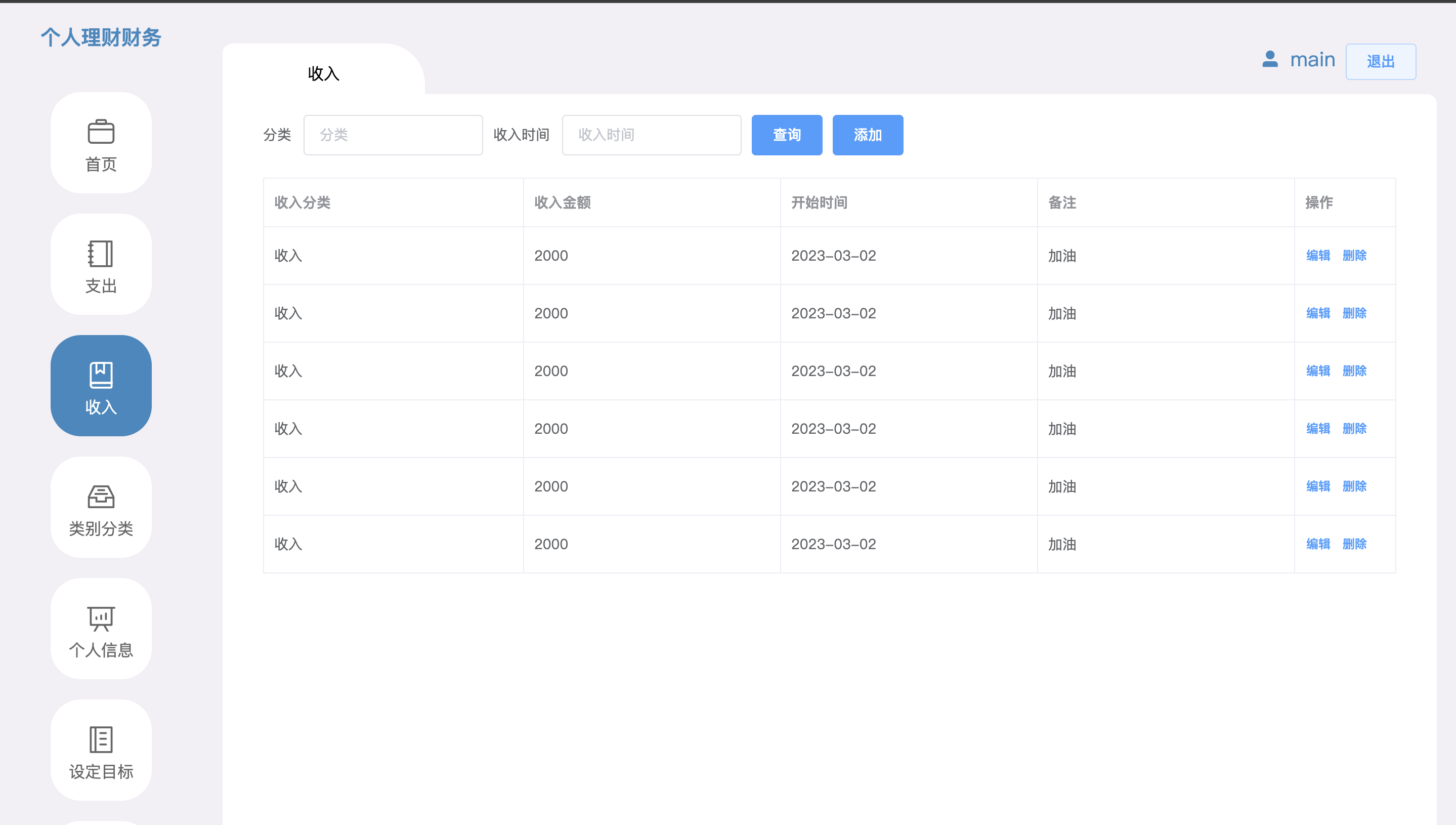1456x825 pixels.
Task: Select the 收入 tab above the table
Action: 324,73
